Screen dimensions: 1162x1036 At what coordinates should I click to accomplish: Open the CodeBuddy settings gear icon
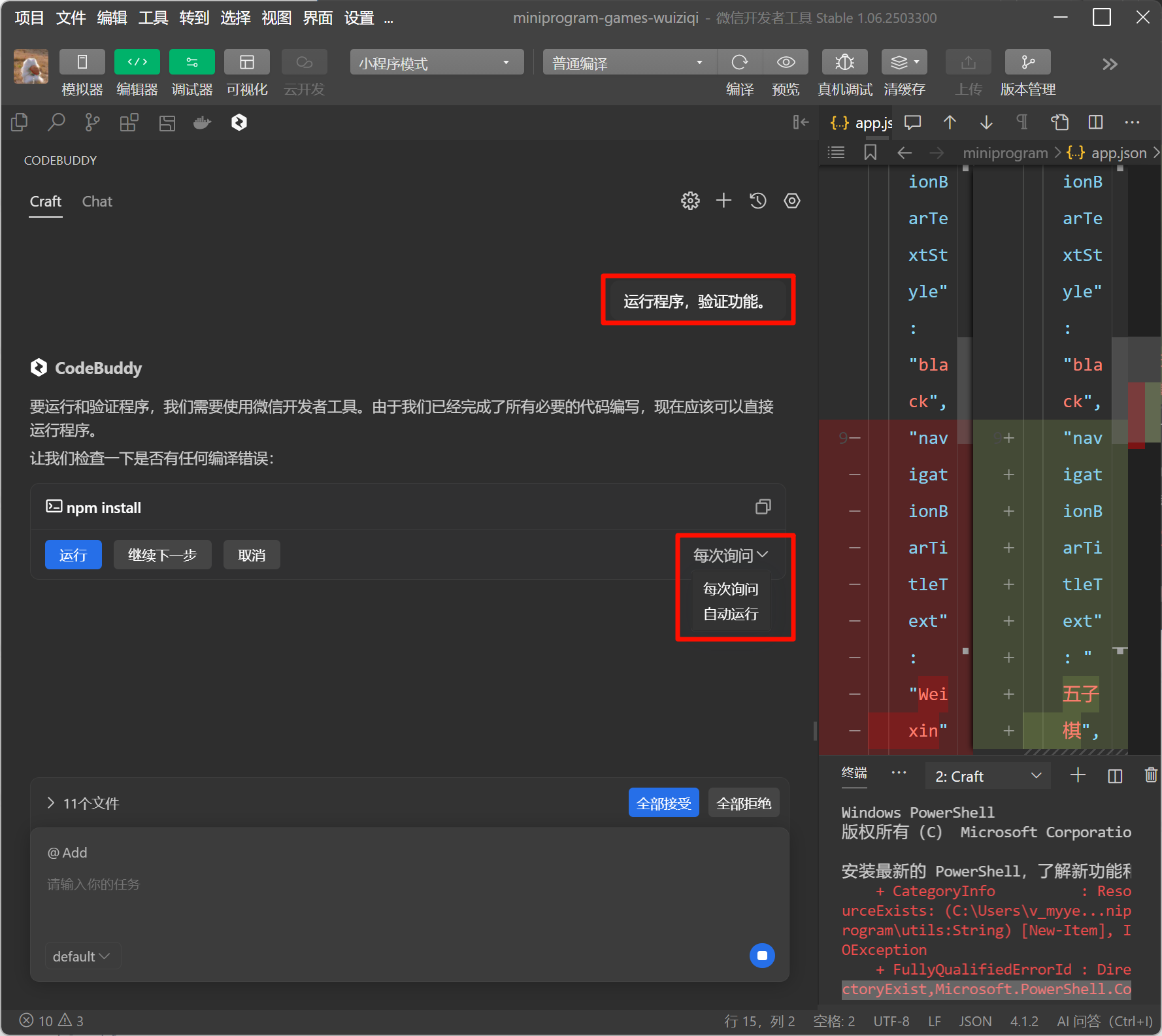pos(690,201)
